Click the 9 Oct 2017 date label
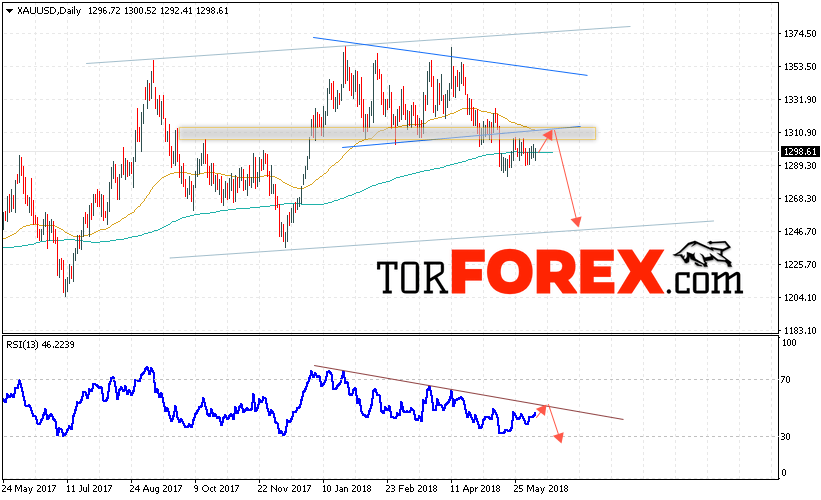821x500 pixels. (x=217, y=488)
